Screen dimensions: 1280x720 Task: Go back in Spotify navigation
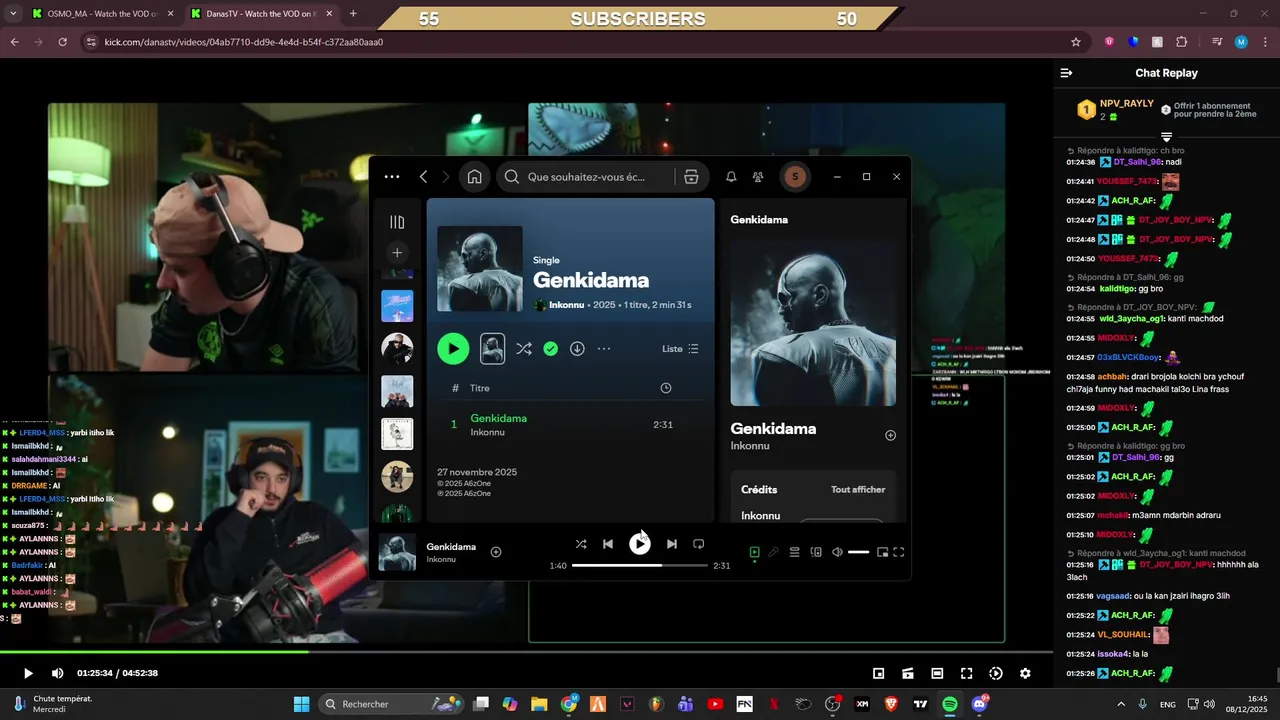(423, 177)
